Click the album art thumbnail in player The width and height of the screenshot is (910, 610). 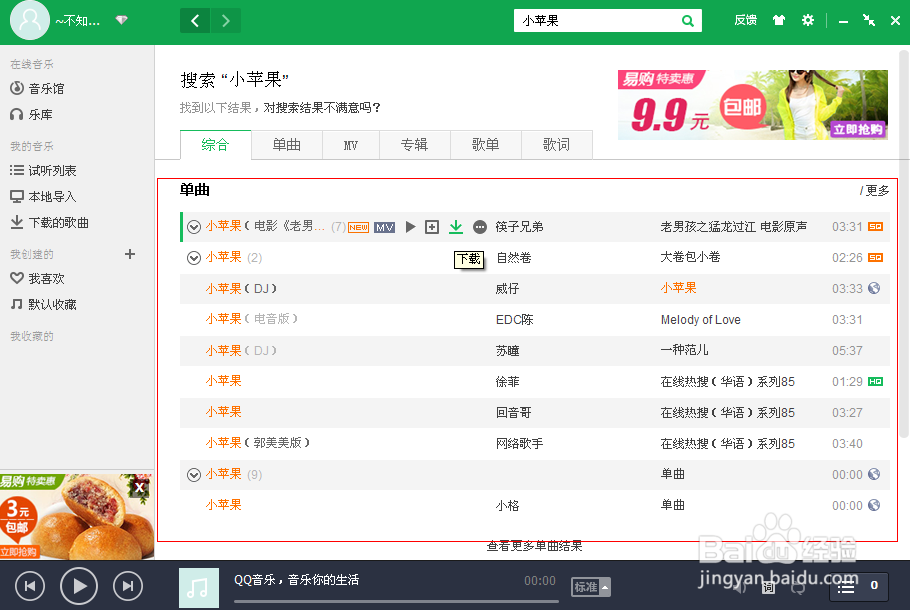(198, 588)
